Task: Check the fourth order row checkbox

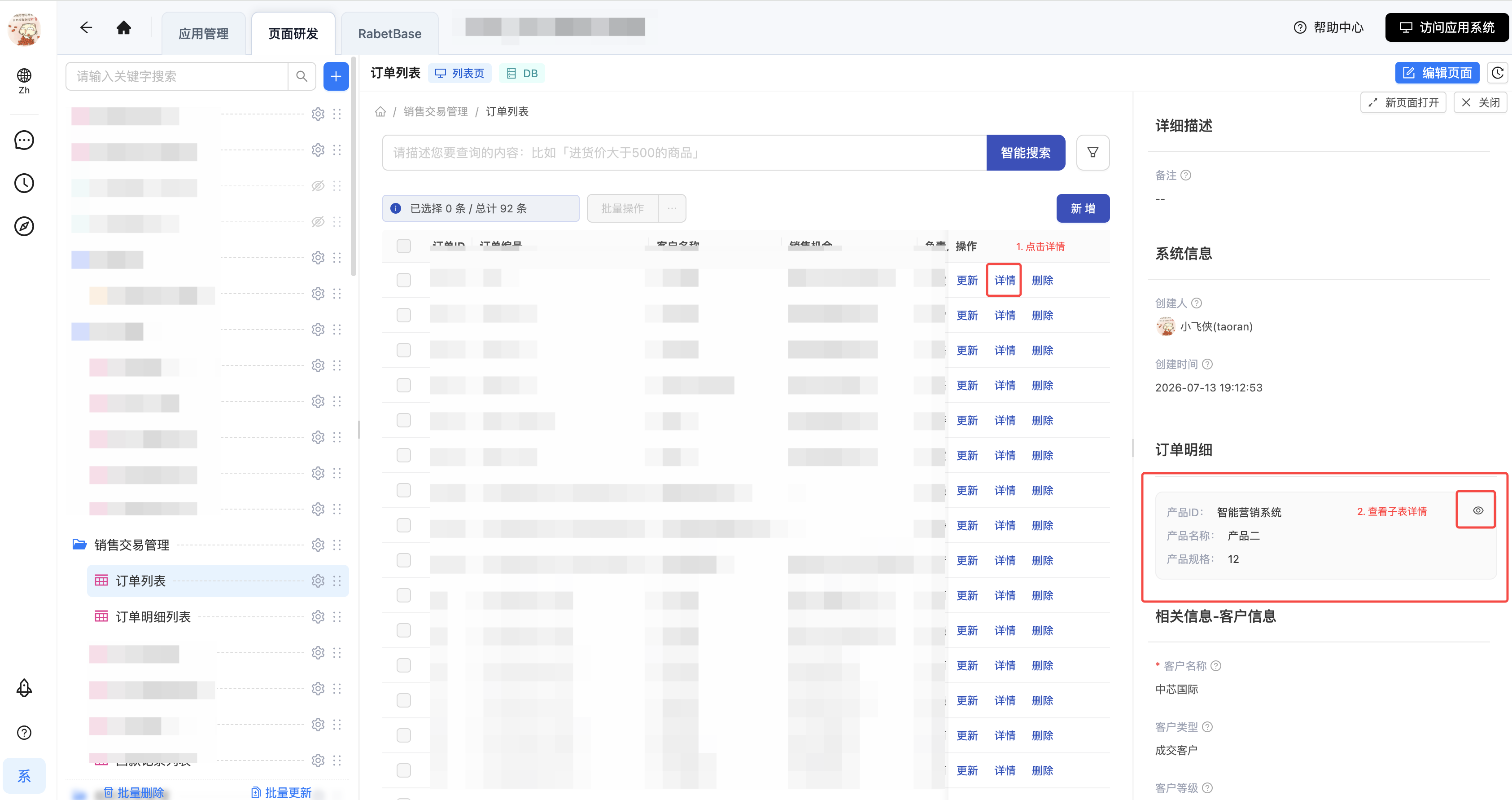Action: pos(404,385)
